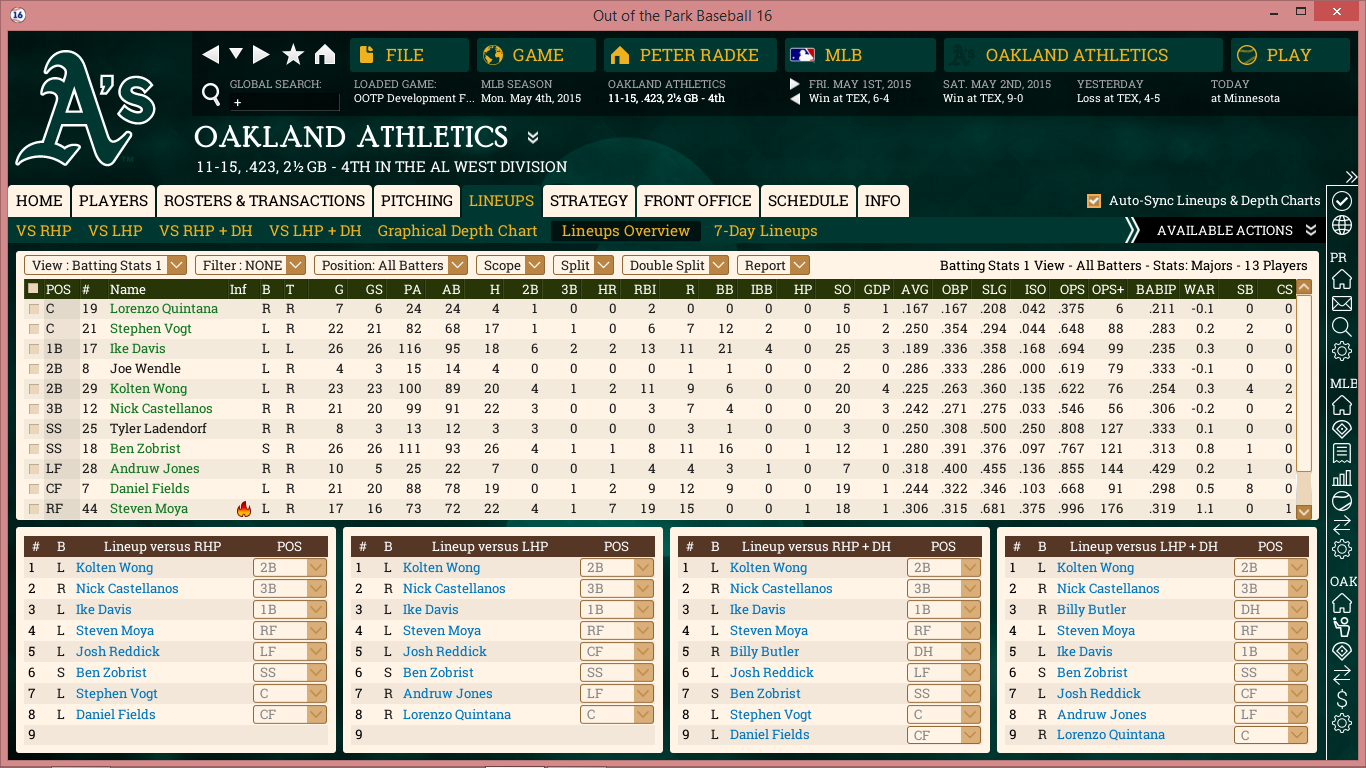Viewport: 1366px width, 768px height.
Task: Click the Play button
Action: (1288, 55)
